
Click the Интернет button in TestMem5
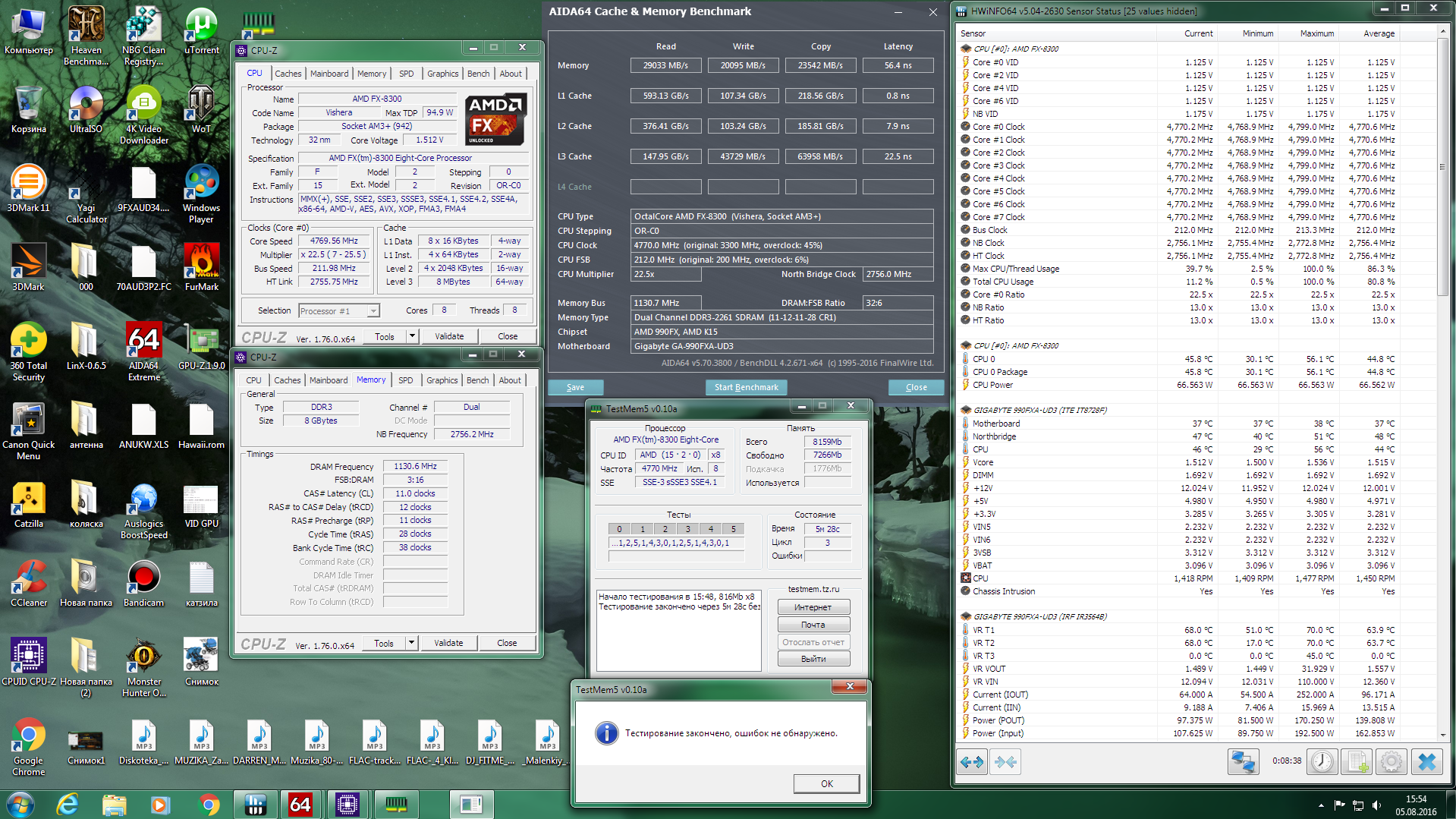click(813, 607)
